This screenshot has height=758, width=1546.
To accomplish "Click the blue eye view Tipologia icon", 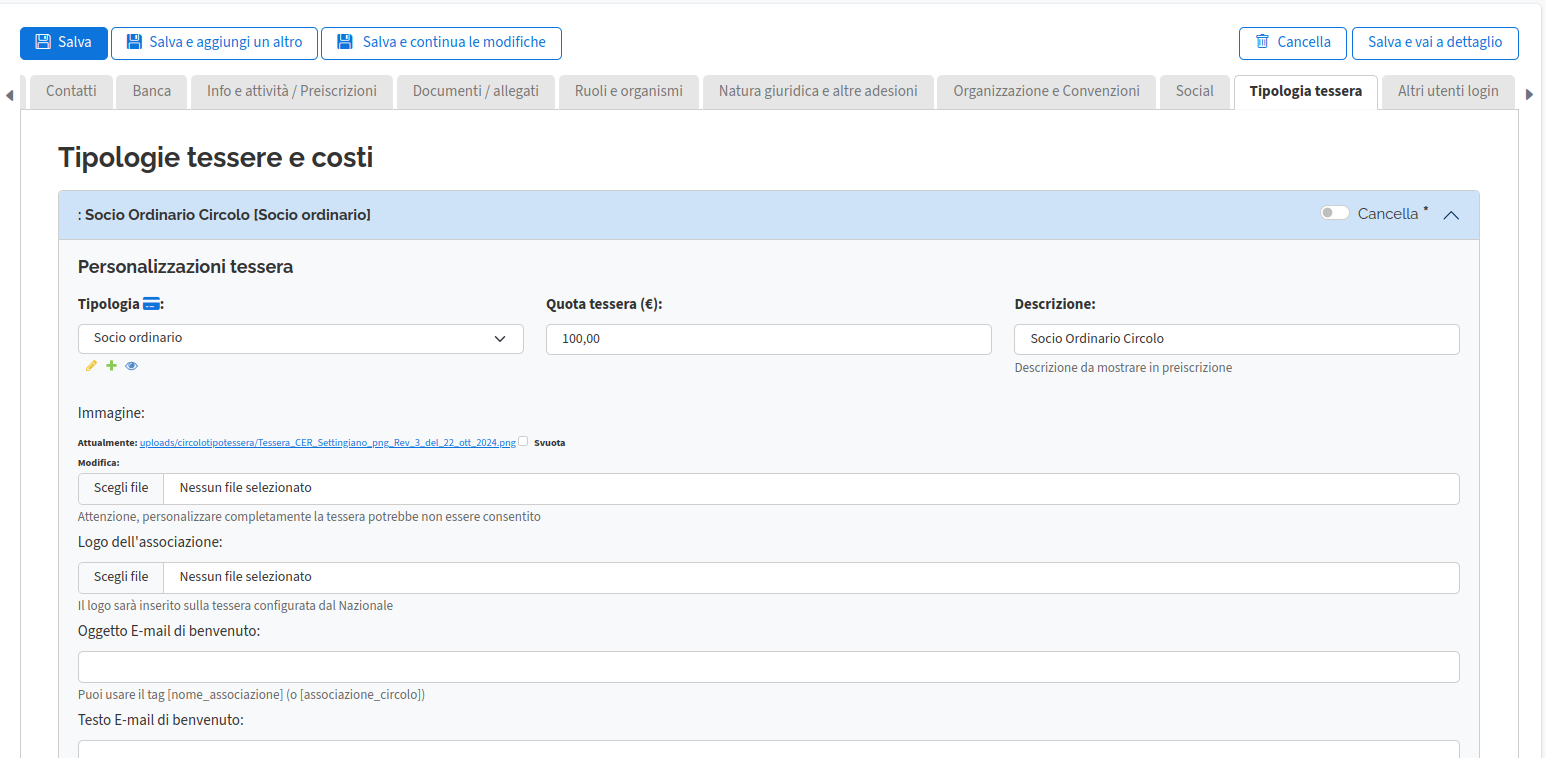I will click(x=131, y=366).
